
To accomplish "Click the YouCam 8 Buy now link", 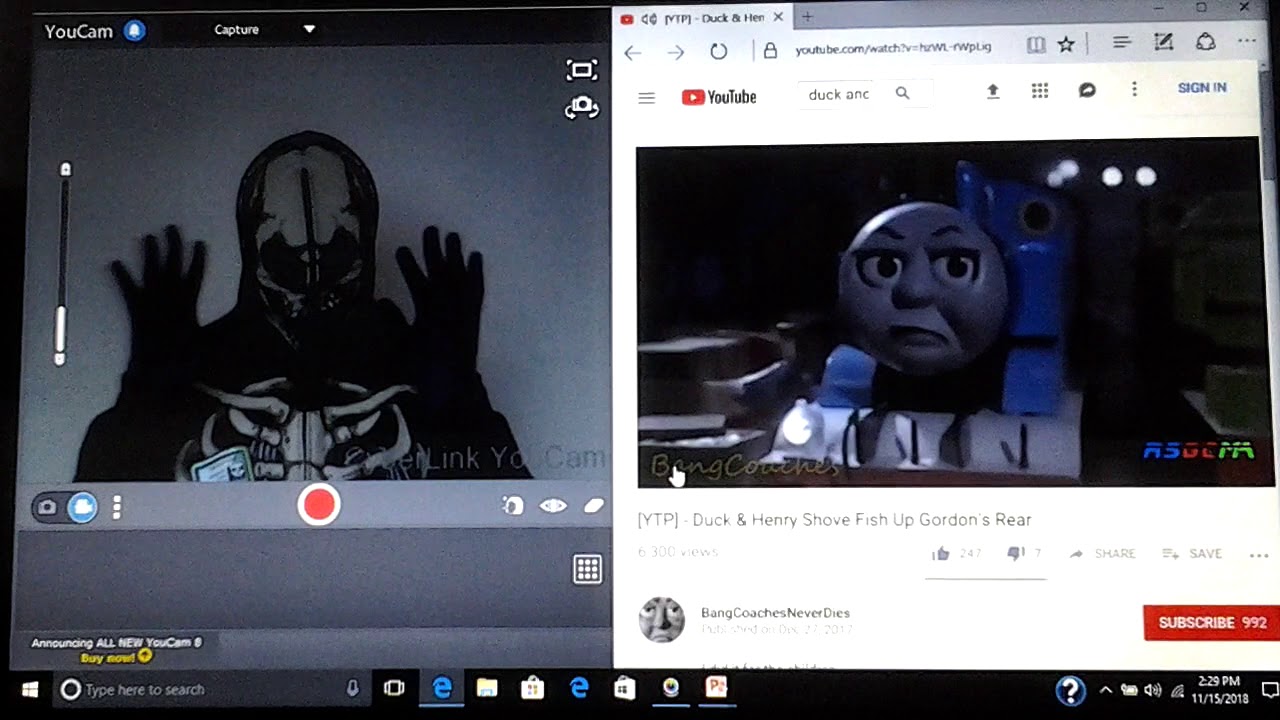I will pos(117,657).
